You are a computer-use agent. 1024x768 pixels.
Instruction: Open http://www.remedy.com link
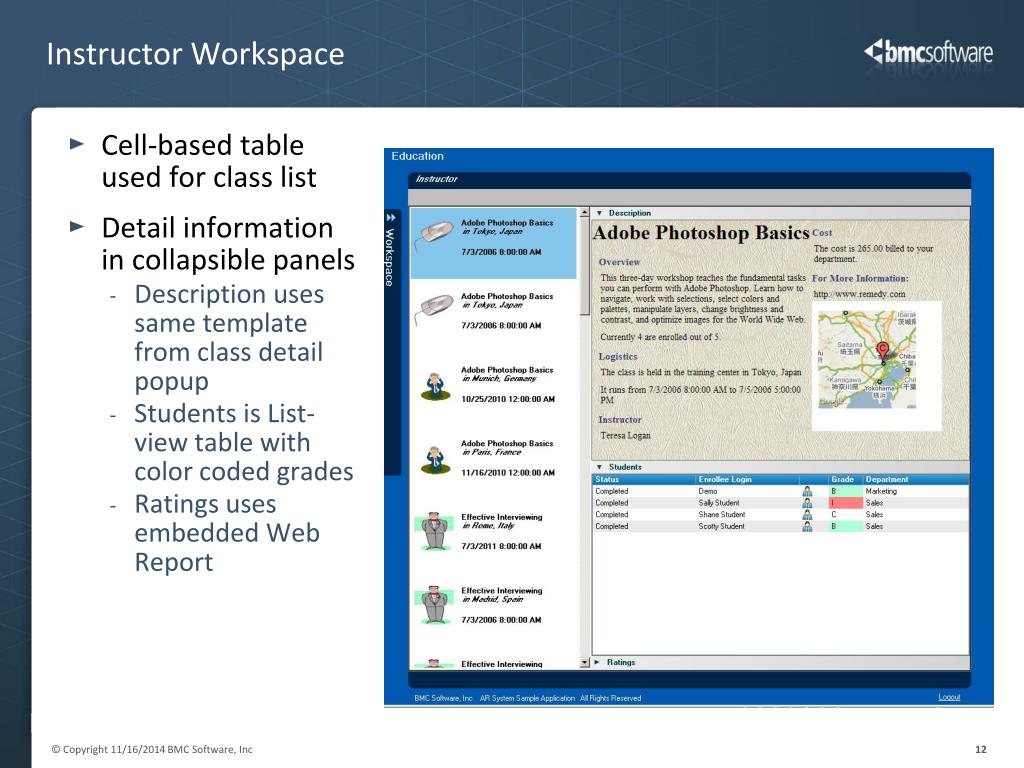(859, 294)
